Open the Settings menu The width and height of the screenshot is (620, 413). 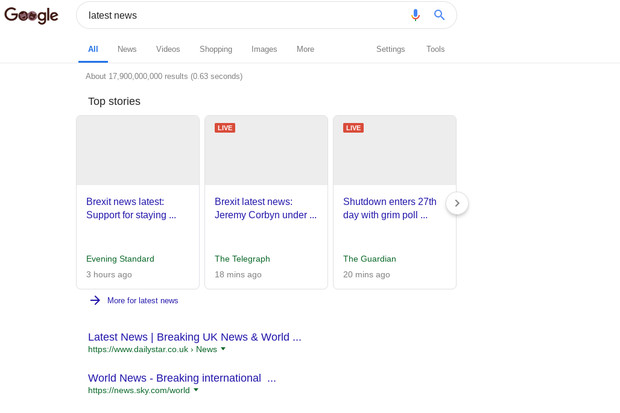coord(390,49)
